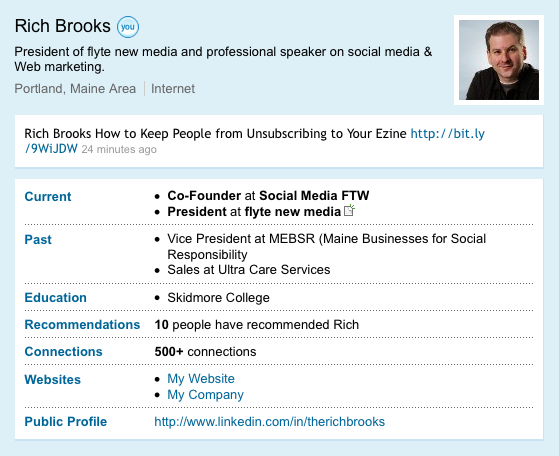Image resolution: width=559 pixels, height=456 pixels.
Task: Select the Current section heading
Action: 48,197
